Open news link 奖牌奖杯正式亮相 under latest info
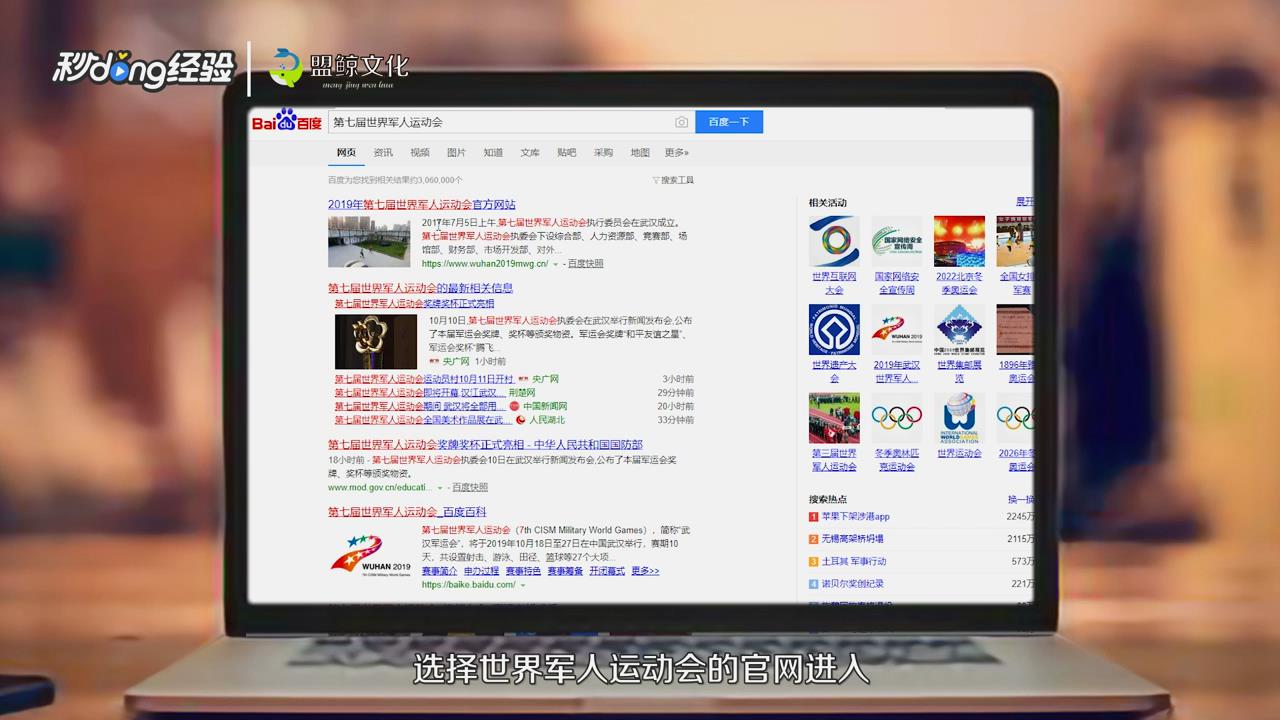The width and height of the screenshot is (1280, 720). click(414, 303)
